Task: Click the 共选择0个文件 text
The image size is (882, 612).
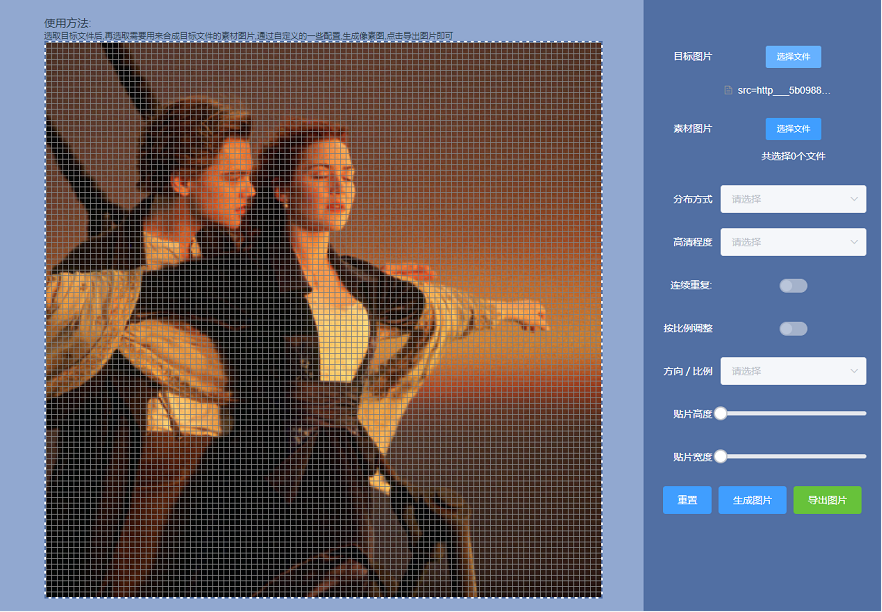Action: 793,156
